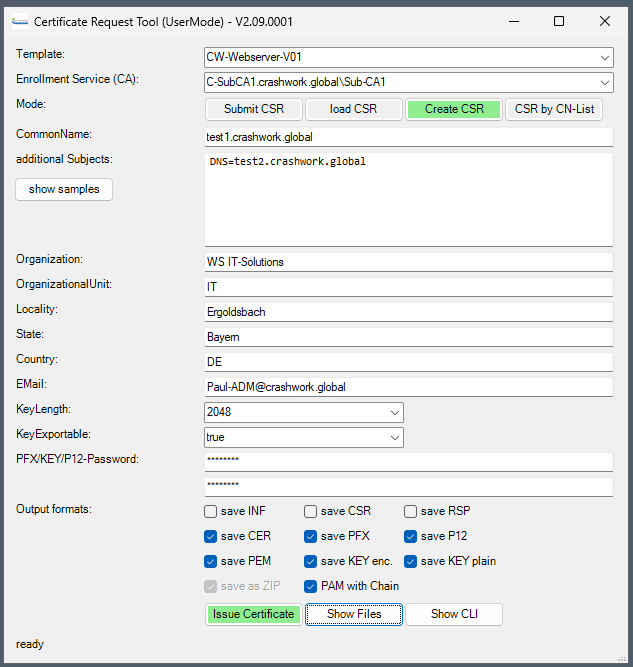
Task: Uncheck save PFX checkbox
Action: (311, 536)
